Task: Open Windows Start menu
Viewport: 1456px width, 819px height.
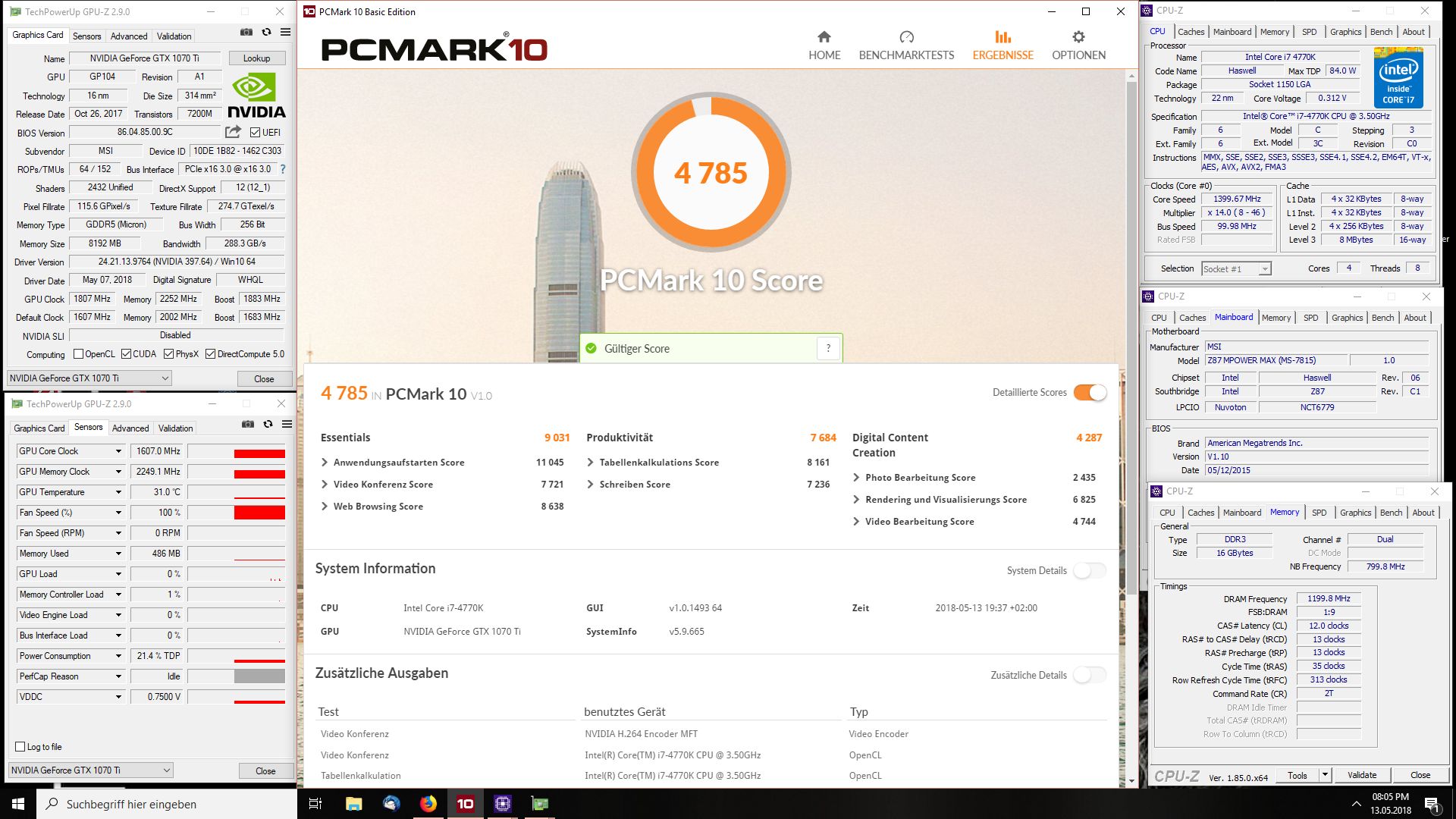Action: coord(18,804)
